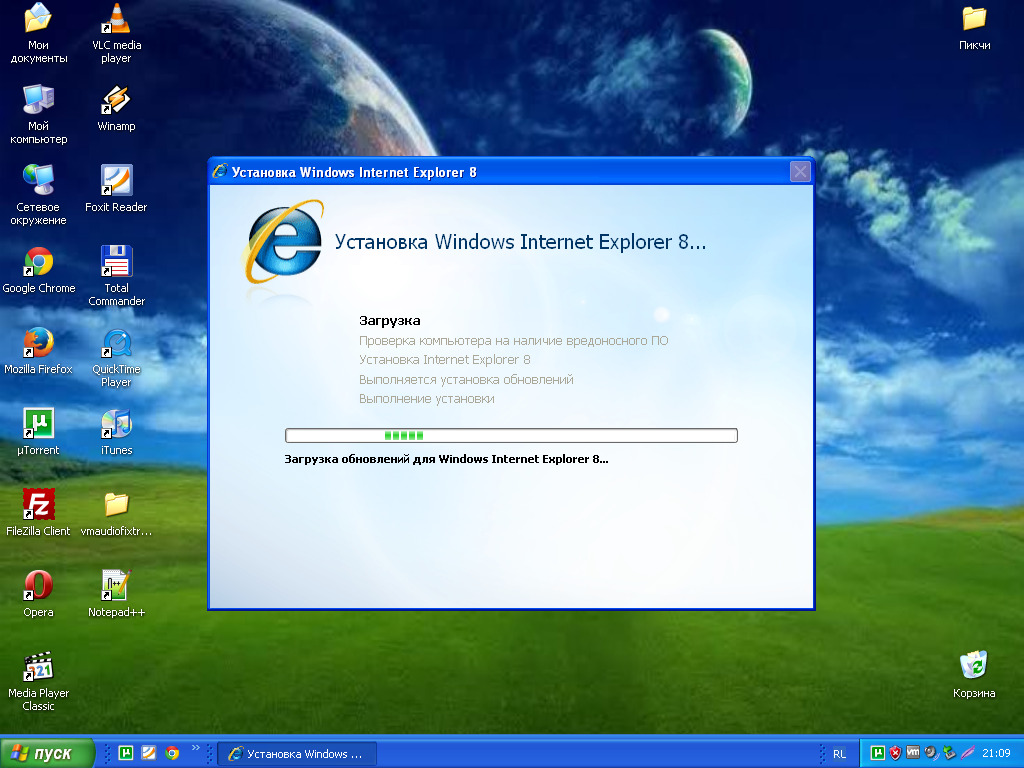
Task: Click the Проверка компьютера на наличие step
Action: [x=513, y=340]
